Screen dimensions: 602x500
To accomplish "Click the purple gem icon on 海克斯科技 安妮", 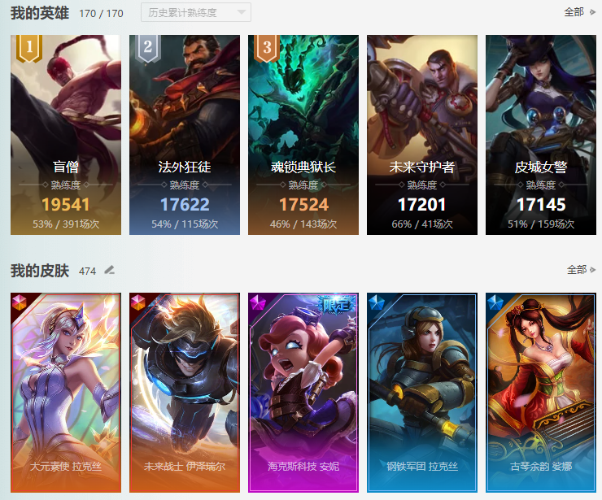I will (x=257, y=302).
